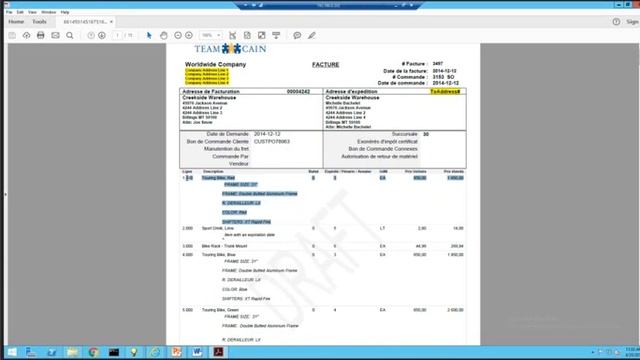The image size is (640, 360).
Task: Open the zoom percentage dropdown
Action: pyautogui.click(x=211, y=36)
